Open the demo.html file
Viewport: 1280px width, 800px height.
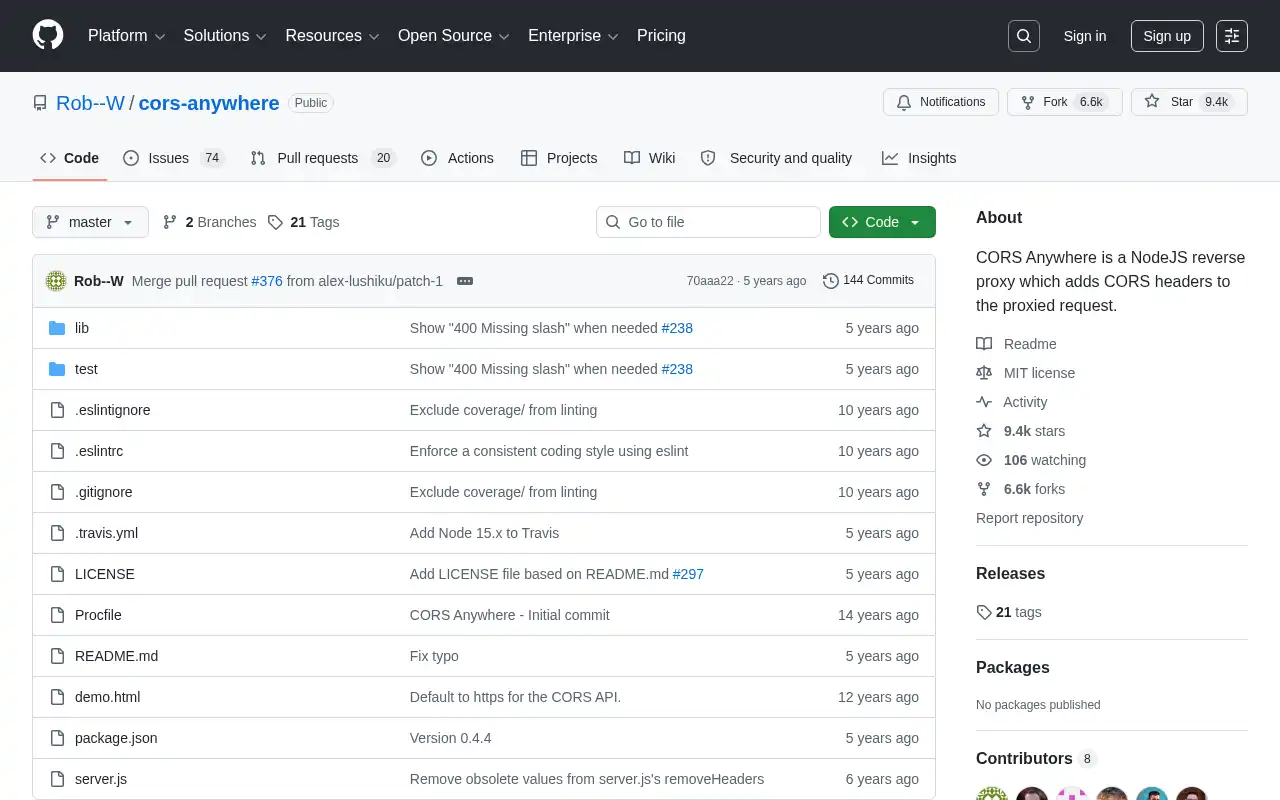[107, 697]
